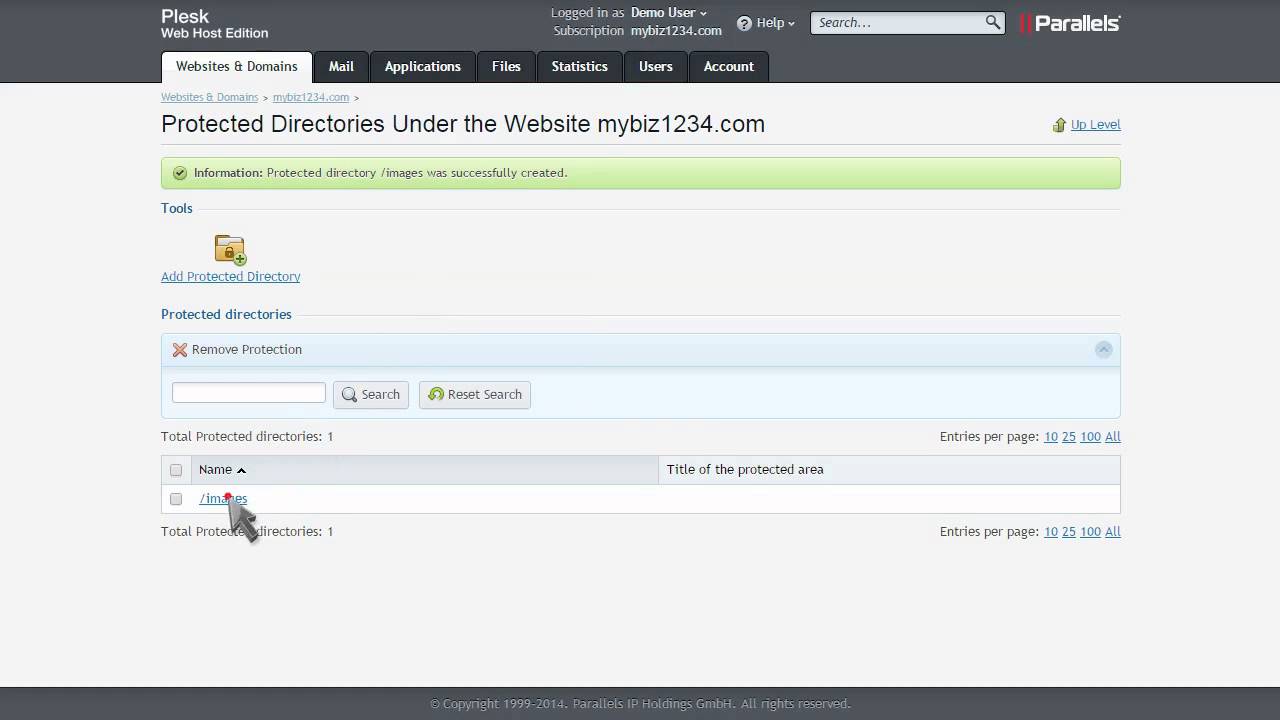The width and height of the screenshot is (1280, 720).
Task: View the Statistics tab
Action: coord(580,67)
